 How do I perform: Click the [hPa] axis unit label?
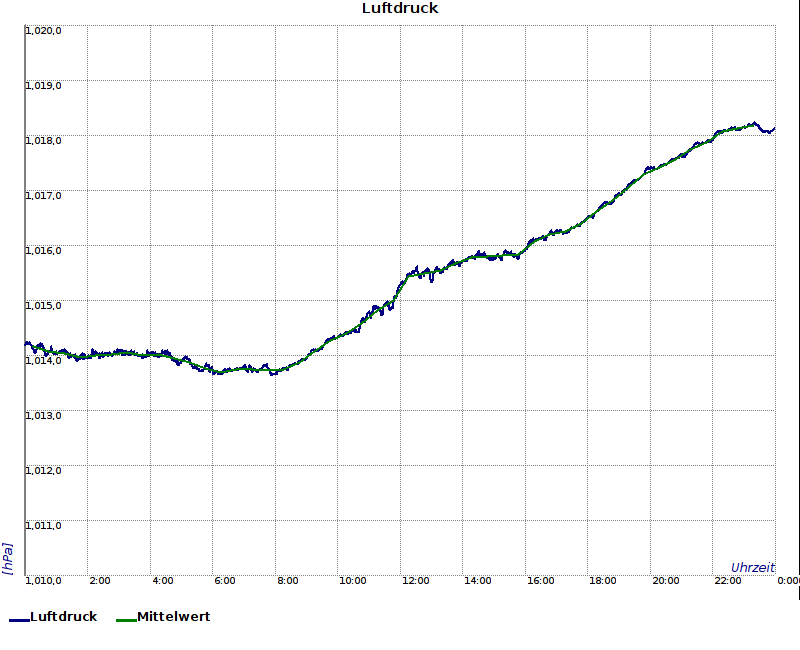pos(7,559)
